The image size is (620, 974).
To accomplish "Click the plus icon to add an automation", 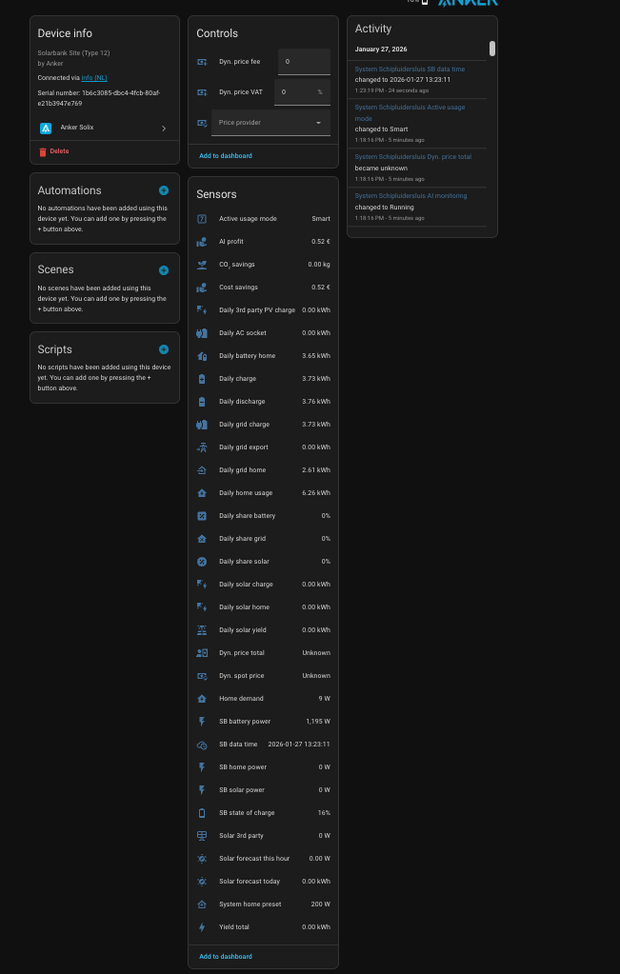I will [x=163, y=190].
